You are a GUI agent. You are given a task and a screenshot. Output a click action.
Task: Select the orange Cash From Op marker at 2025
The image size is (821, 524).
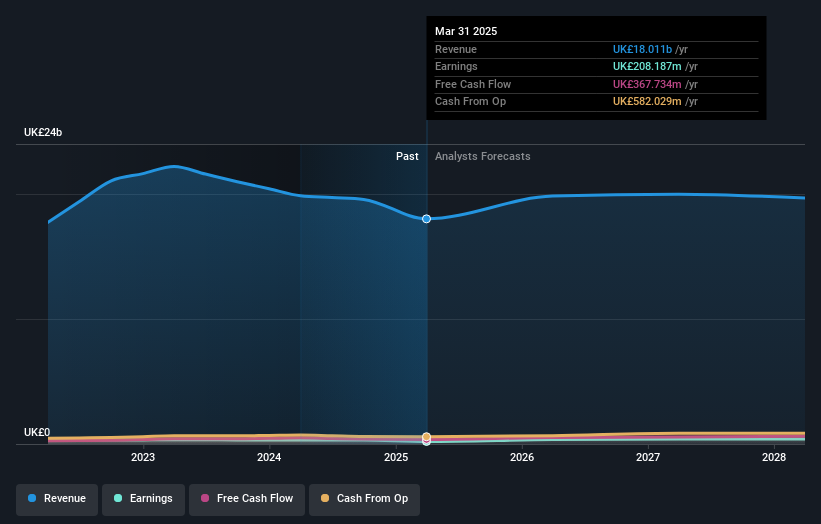tap(427, 437)
